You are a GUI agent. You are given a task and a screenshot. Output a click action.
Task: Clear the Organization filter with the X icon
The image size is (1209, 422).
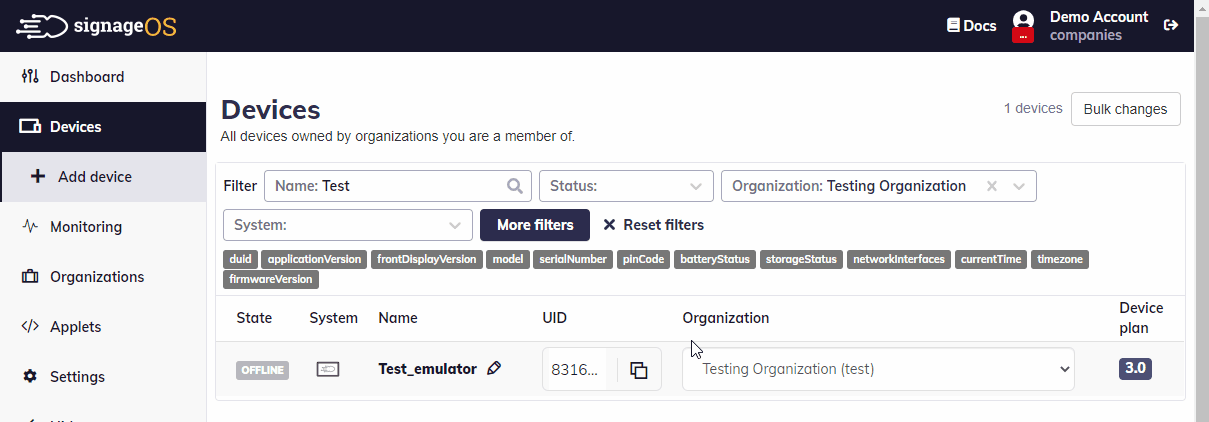[x=991, y=186]
